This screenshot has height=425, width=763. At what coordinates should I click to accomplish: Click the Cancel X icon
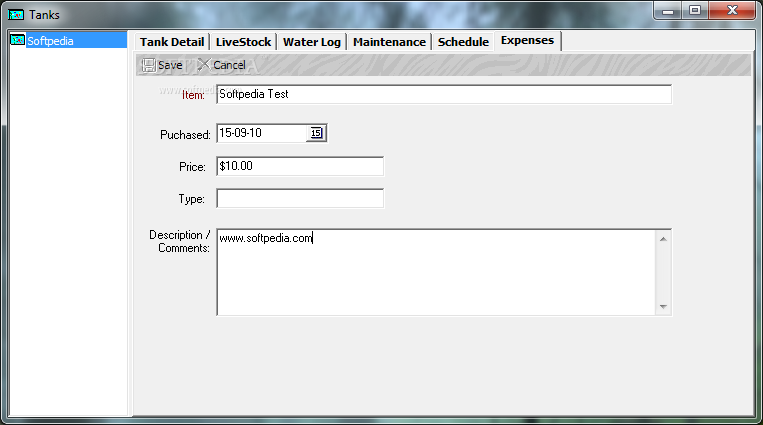pyautogui.click(x=204, y=64)
